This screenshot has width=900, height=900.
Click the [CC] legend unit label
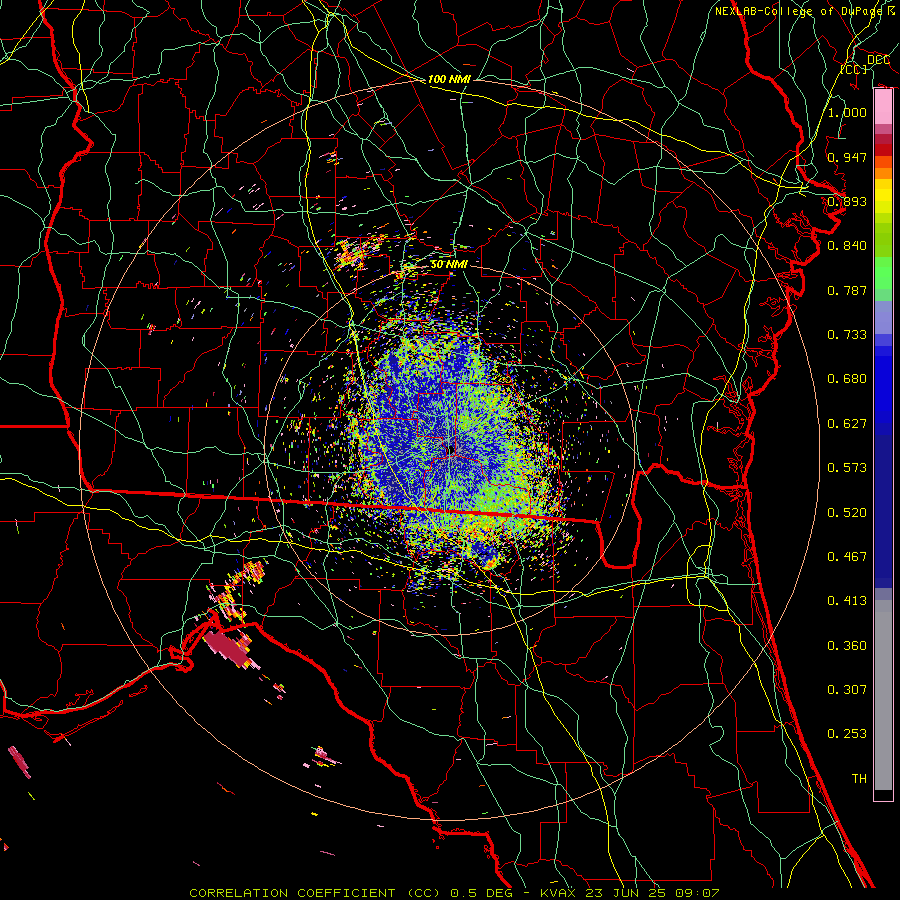(x=854, y=69)
